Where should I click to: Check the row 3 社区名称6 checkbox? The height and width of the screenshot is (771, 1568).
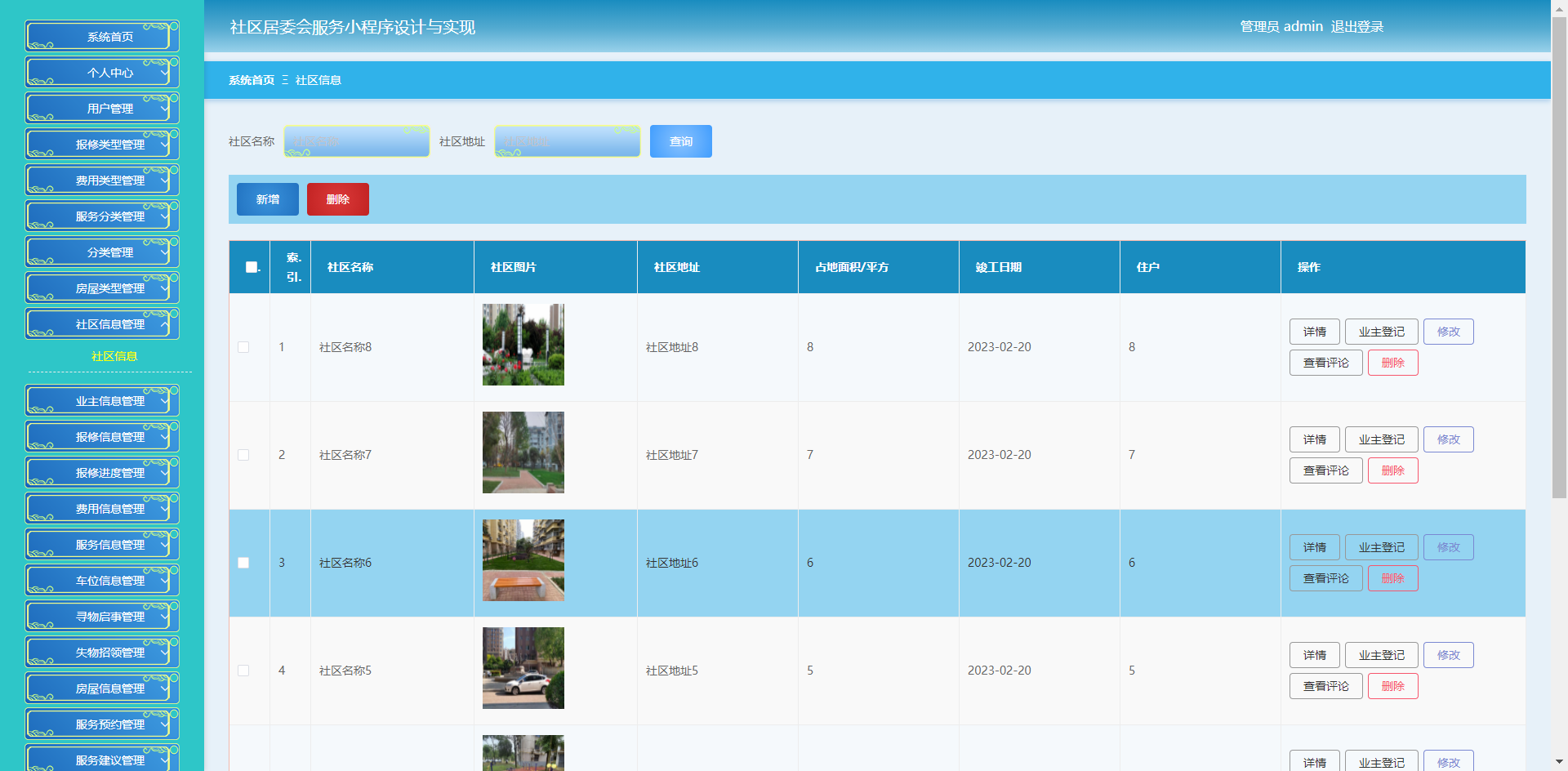pos(243,563)
